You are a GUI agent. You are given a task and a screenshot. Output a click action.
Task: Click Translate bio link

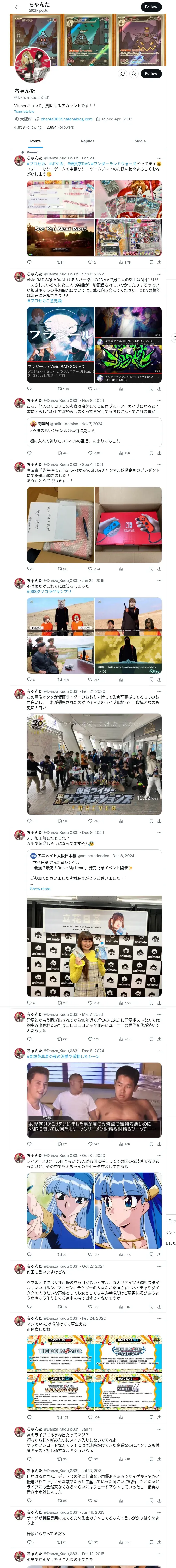tap(24, 111)
